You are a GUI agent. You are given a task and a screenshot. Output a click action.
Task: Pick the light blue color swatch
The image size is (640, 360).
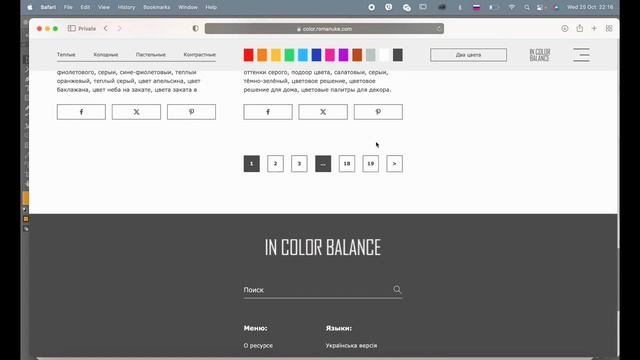(303, 55)
